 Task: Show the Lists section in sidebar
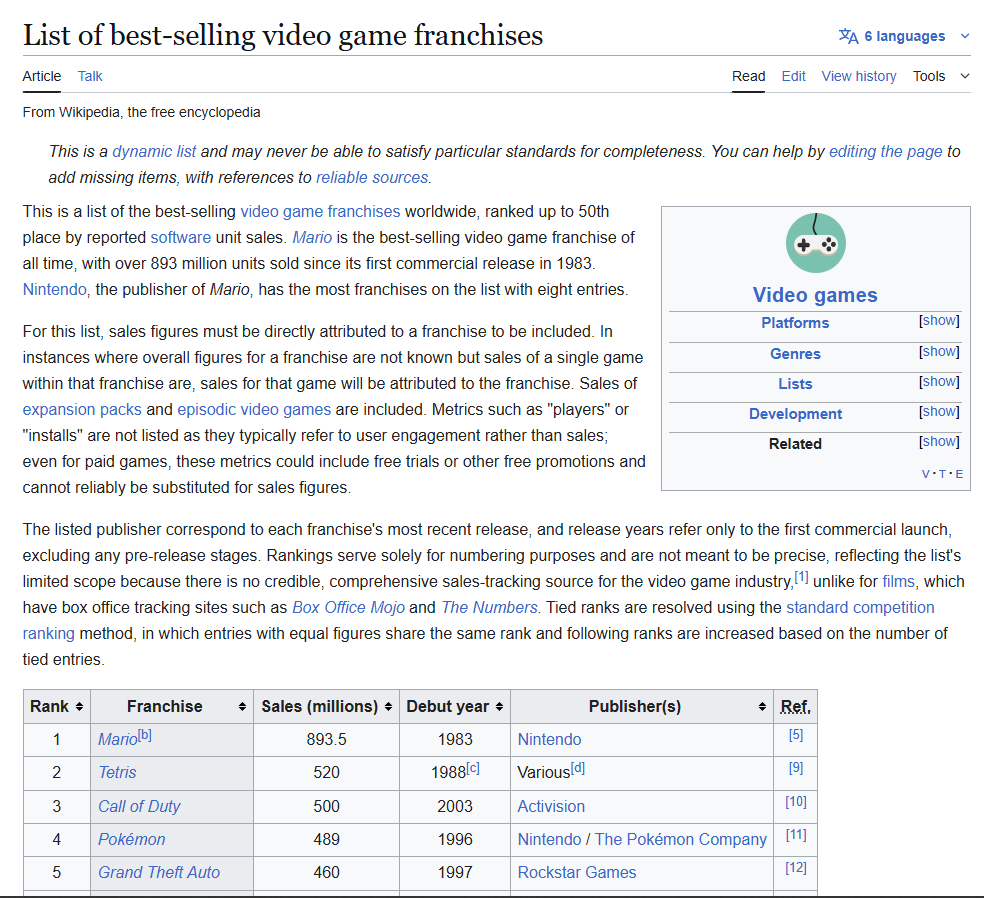click(x=939, y=382)
